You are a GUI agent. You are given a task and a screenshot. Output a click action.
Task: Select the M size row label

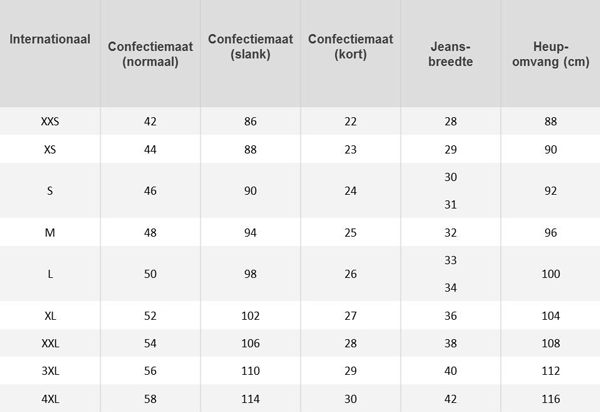[50, 232]
